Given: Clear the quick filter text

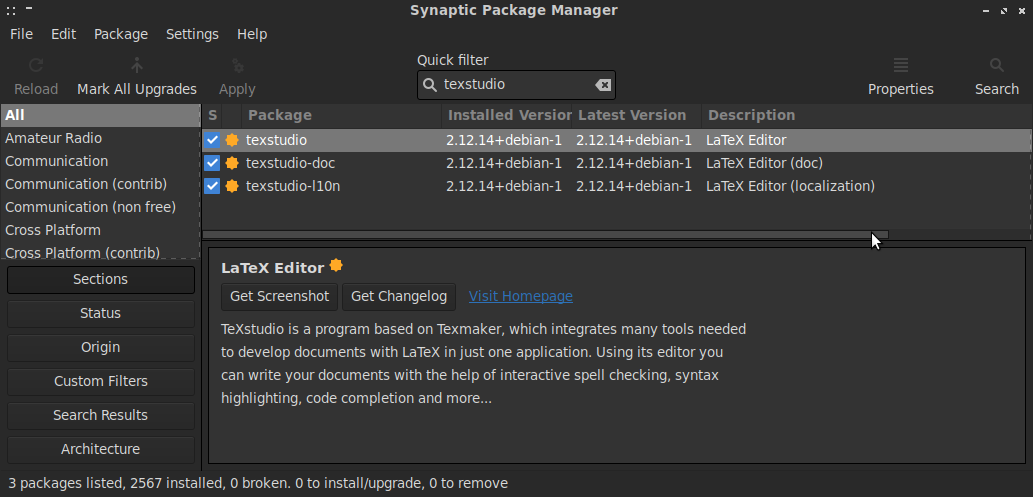Looking at the screenshot, I should pos(603,85).
